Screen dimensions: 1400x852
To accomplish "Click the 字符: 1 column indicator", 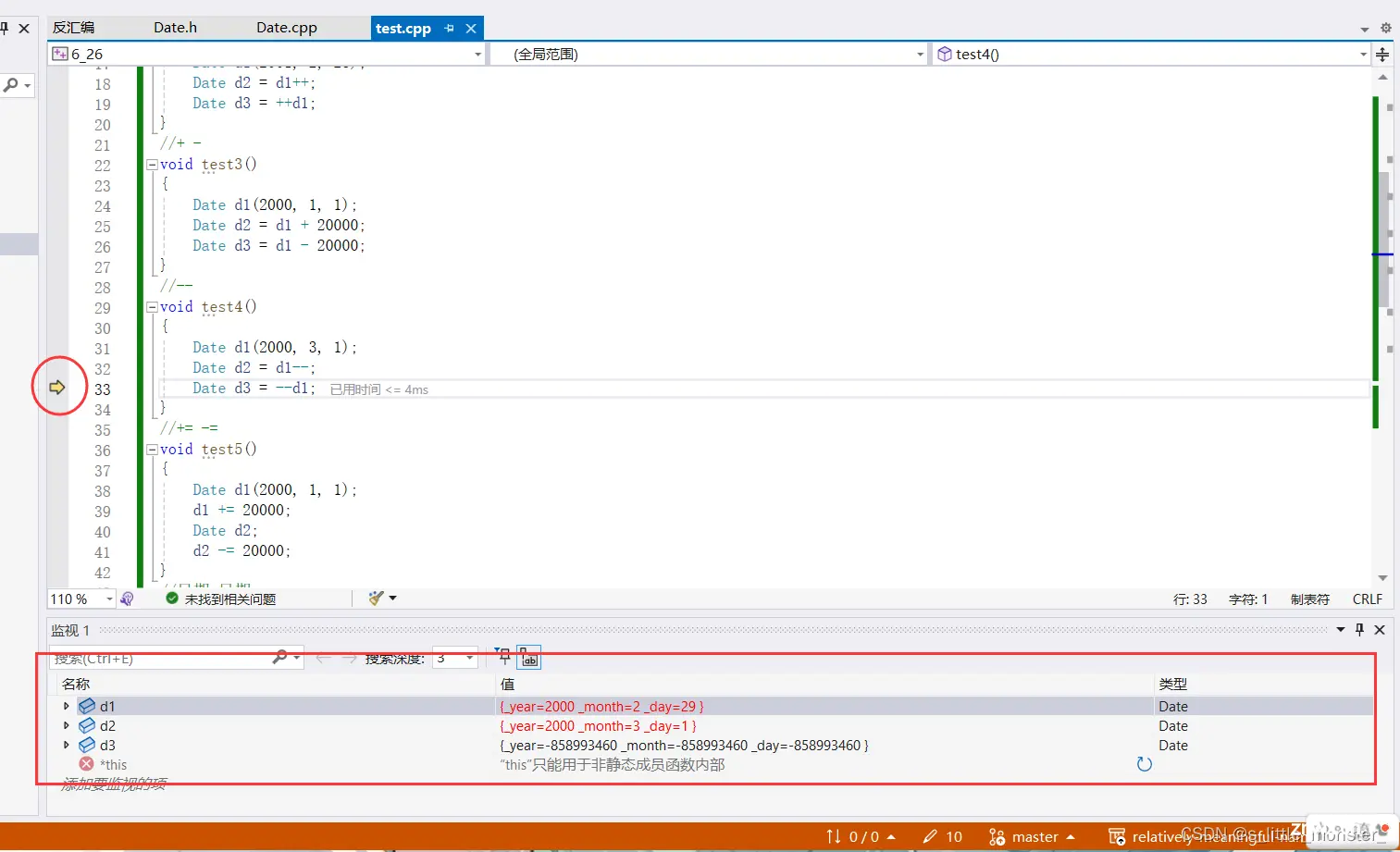I will point(1248,599).
